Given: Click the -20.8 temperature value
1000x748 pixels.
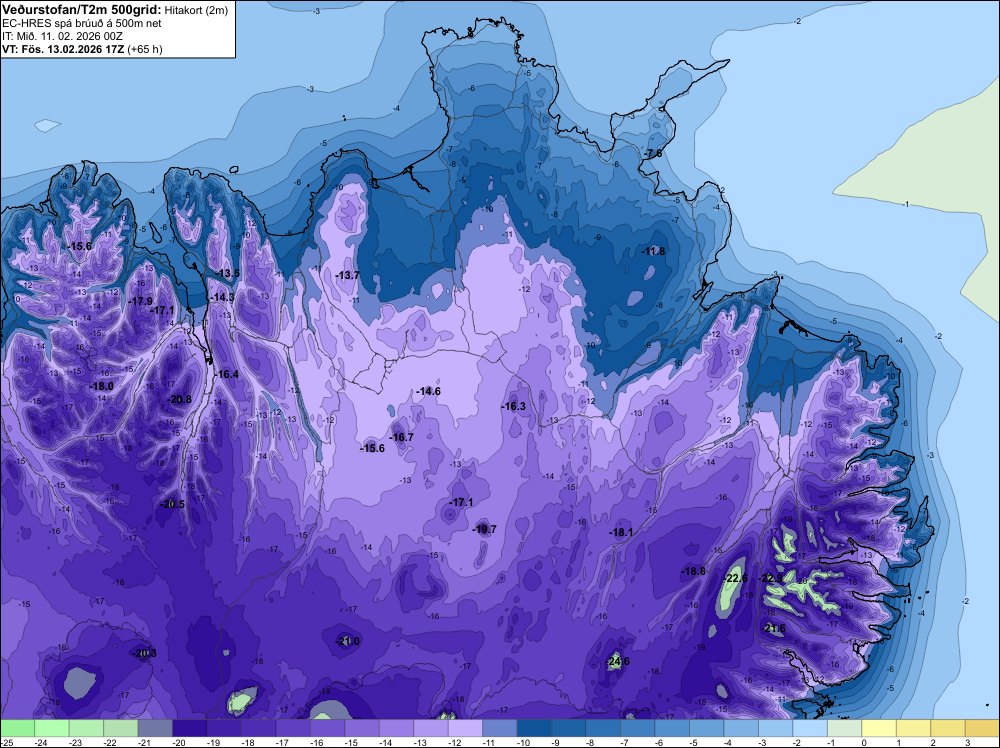Looking at the screenshot, I should pyautogui.click(x=179, y=399).
